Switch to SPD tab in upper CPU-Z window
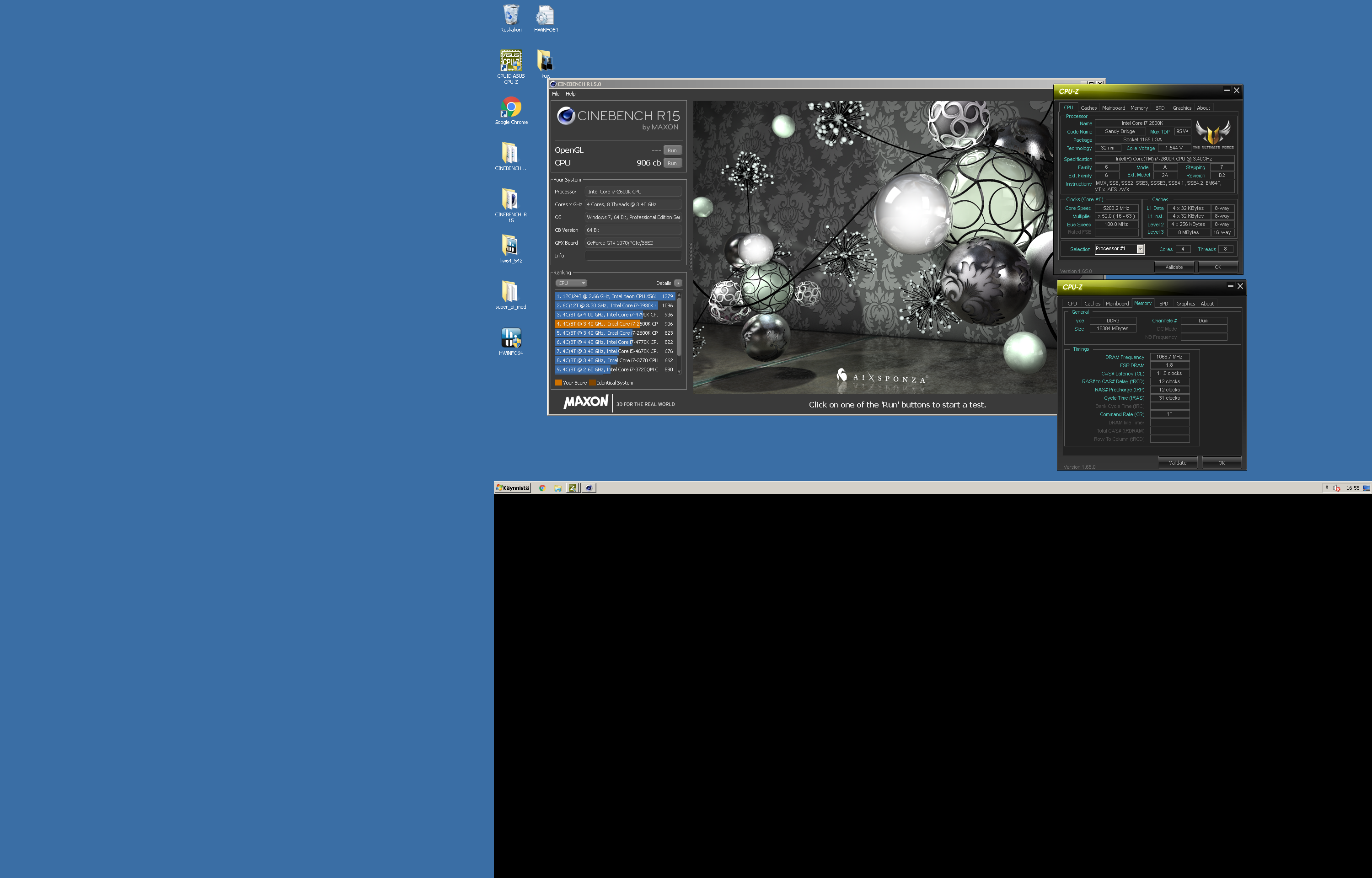The width and height of the screenshot is (1372, 878). coord(1160,108)
